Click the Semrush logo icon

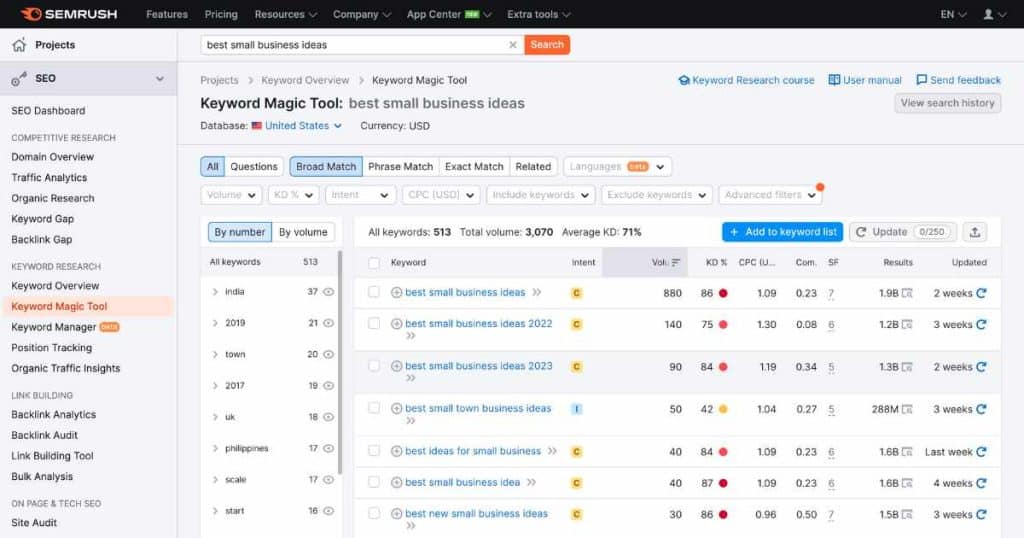31,14
